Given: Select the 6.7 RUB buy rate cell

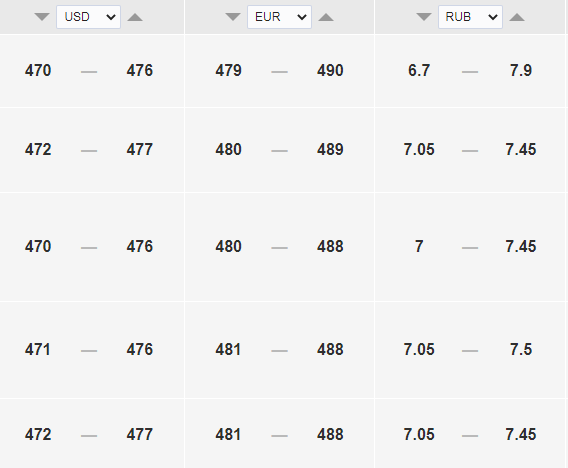Looking at the screenshot, I should [x=419, y=70].
